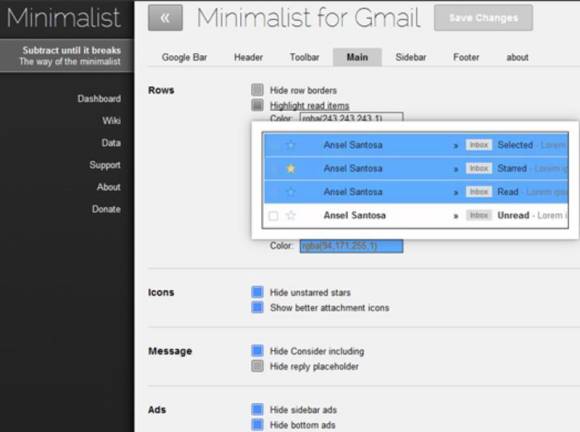
Task: Edit the read items color field
Action: [351, 117]
